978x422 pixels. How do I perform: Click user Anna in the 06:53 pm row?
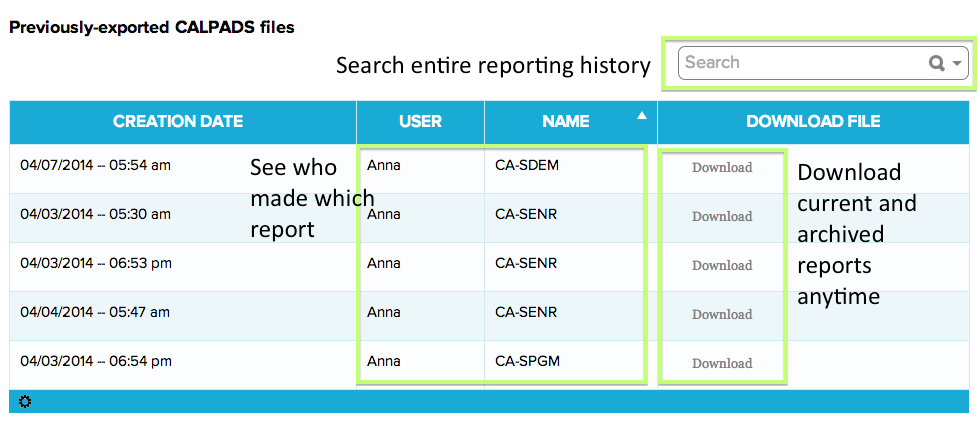coord(384,263)
